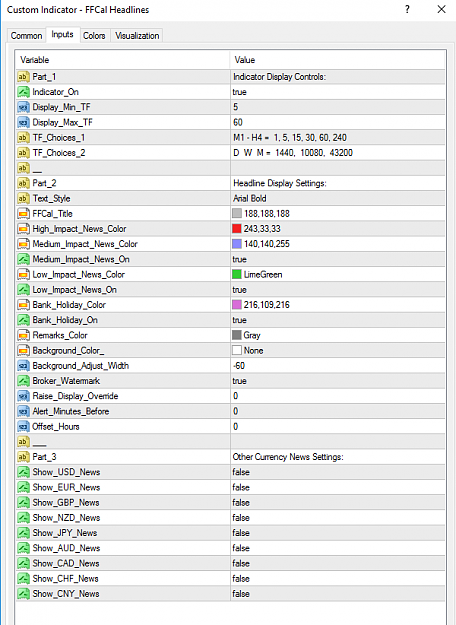Select the Show_GBP_News value false

pyautogui.click(x=241, y=503)
